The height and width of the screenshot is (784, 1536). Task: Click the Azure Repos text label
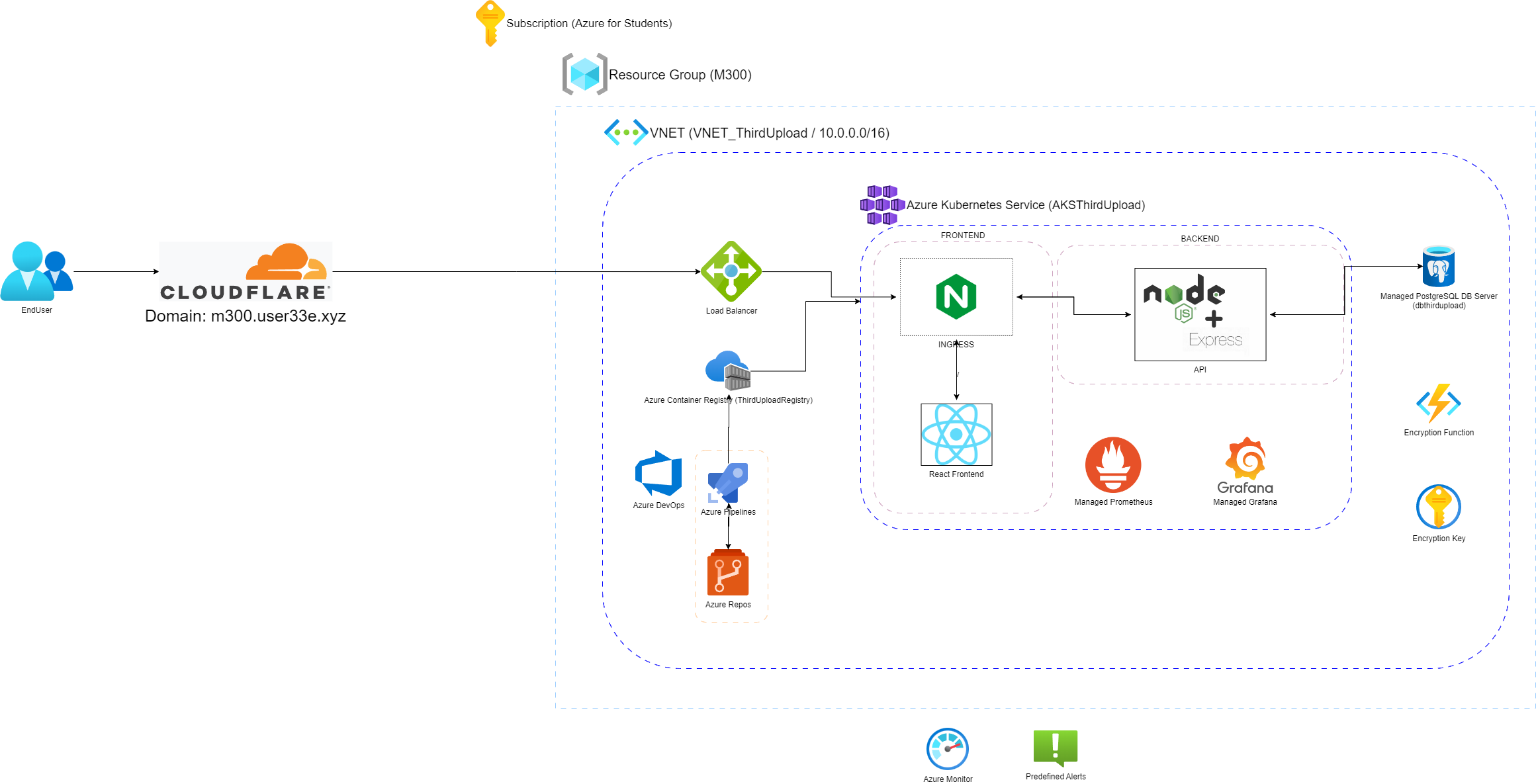(x=728, y=605)
